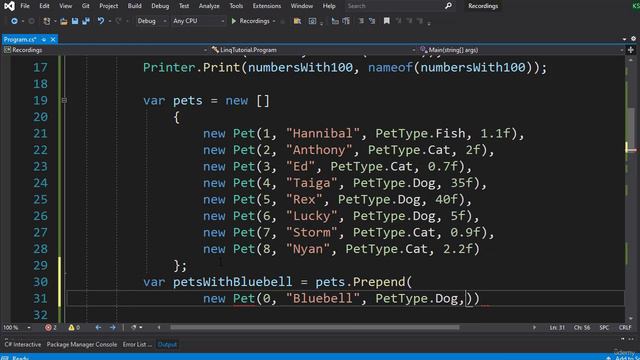The image size is (640, 360).
Task: Click the Increase Indent toolbar icon
Action: [346, 21]
